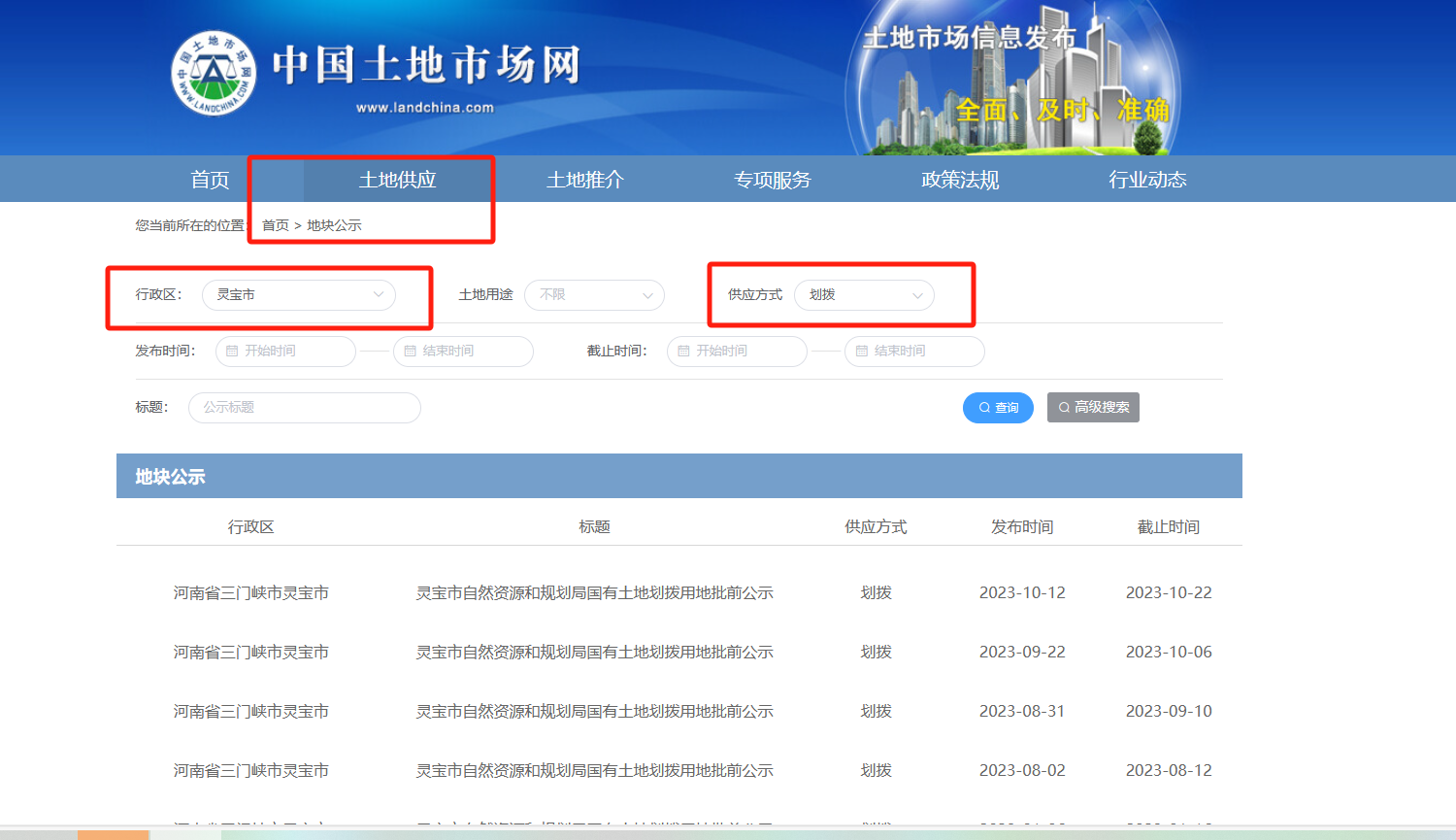The width and height of the screenshot is (1456, 840).
Task: Click calendar icon in 发布时间 end date field
Action: coord(410,352)
